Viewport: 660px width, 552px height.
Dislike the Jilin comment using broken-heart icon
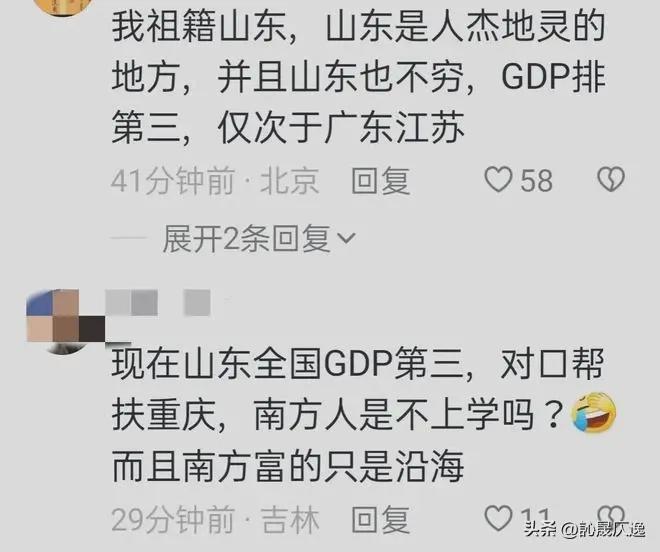coord(611,516)
